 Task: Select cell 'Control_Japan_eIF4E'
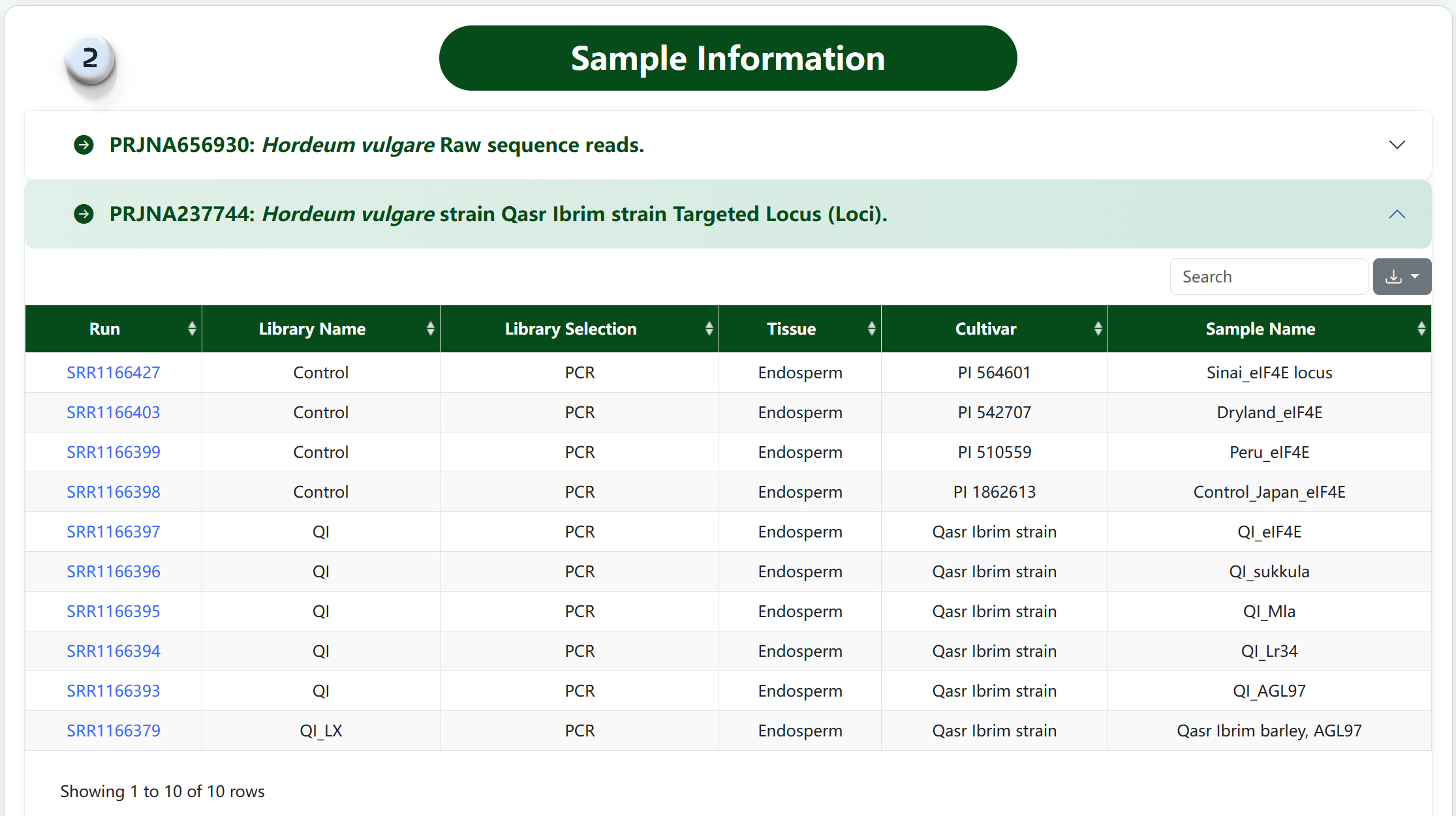1269,492
